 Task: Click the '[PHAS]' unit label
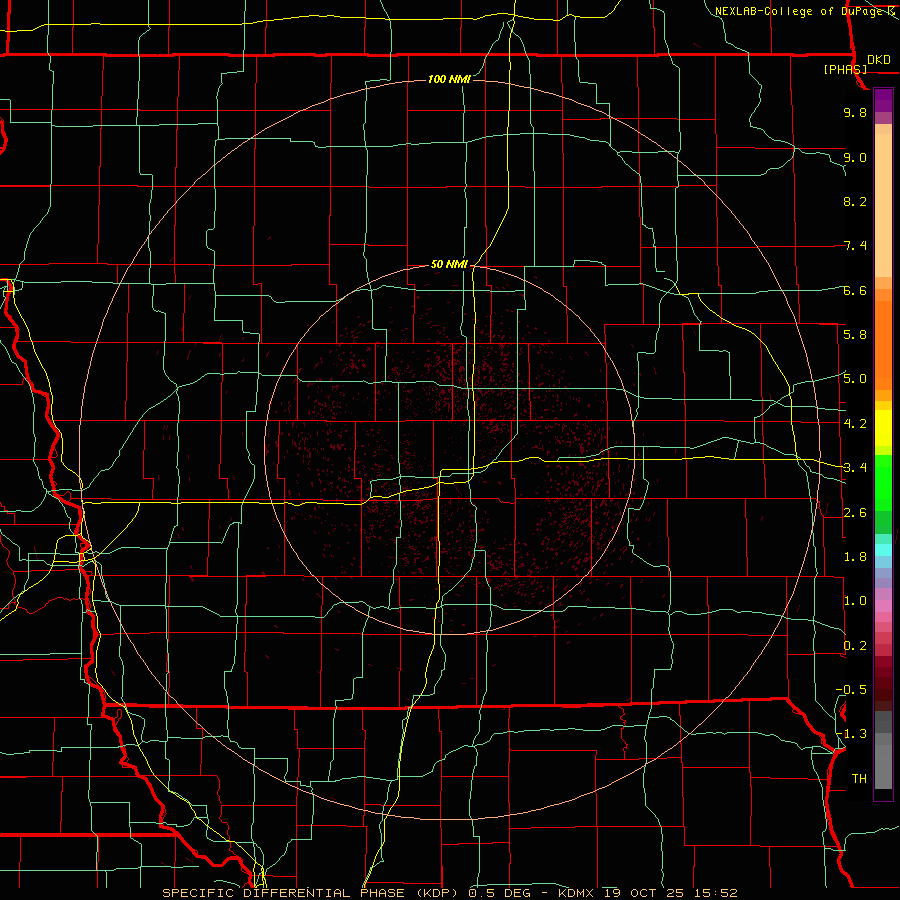coord(845,69)
